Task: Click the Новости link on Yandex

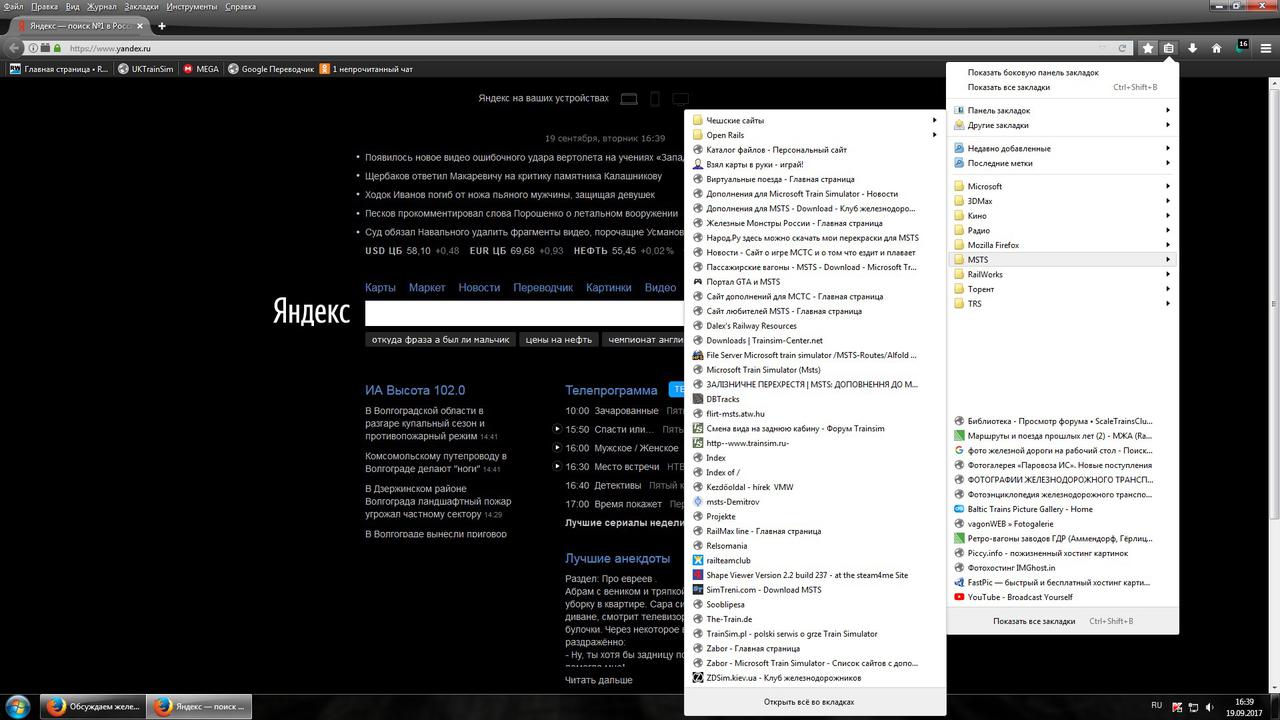Action: (479, 288)
